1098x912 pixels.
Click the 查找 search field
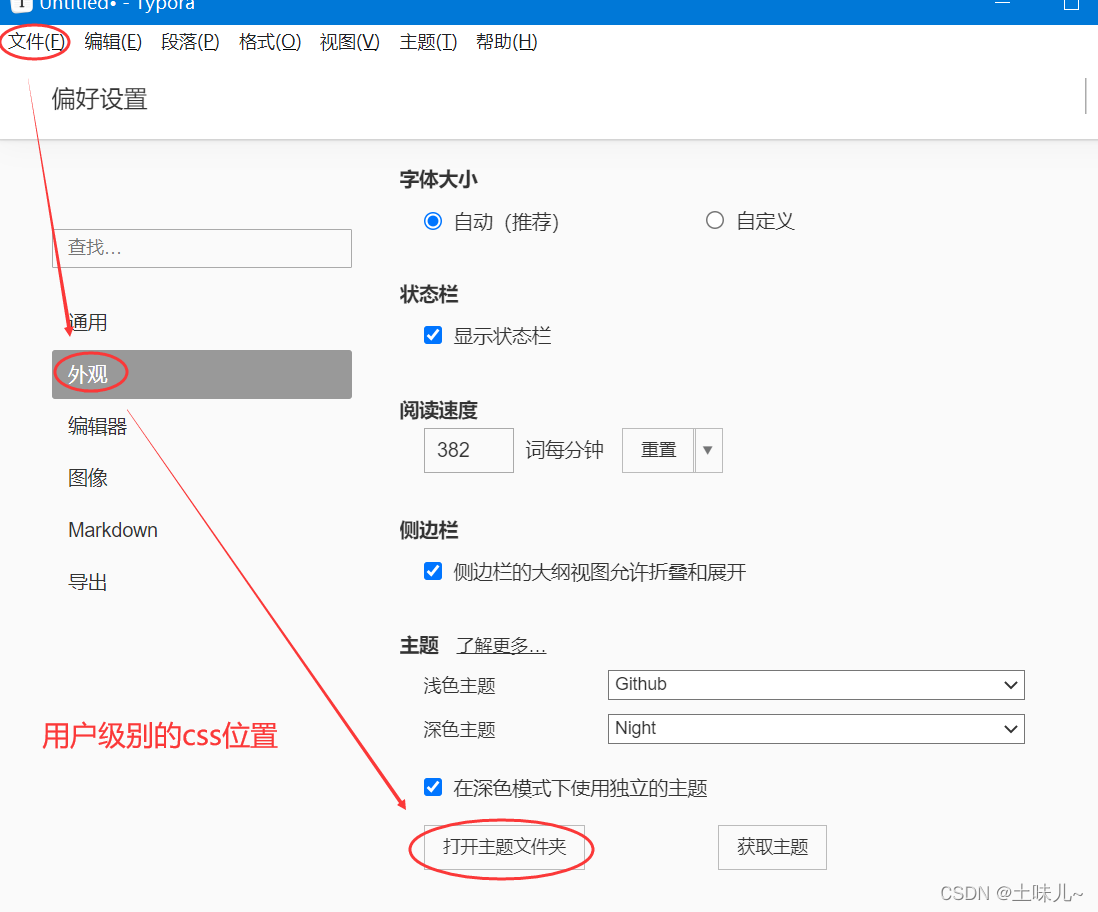click(202, 248)
